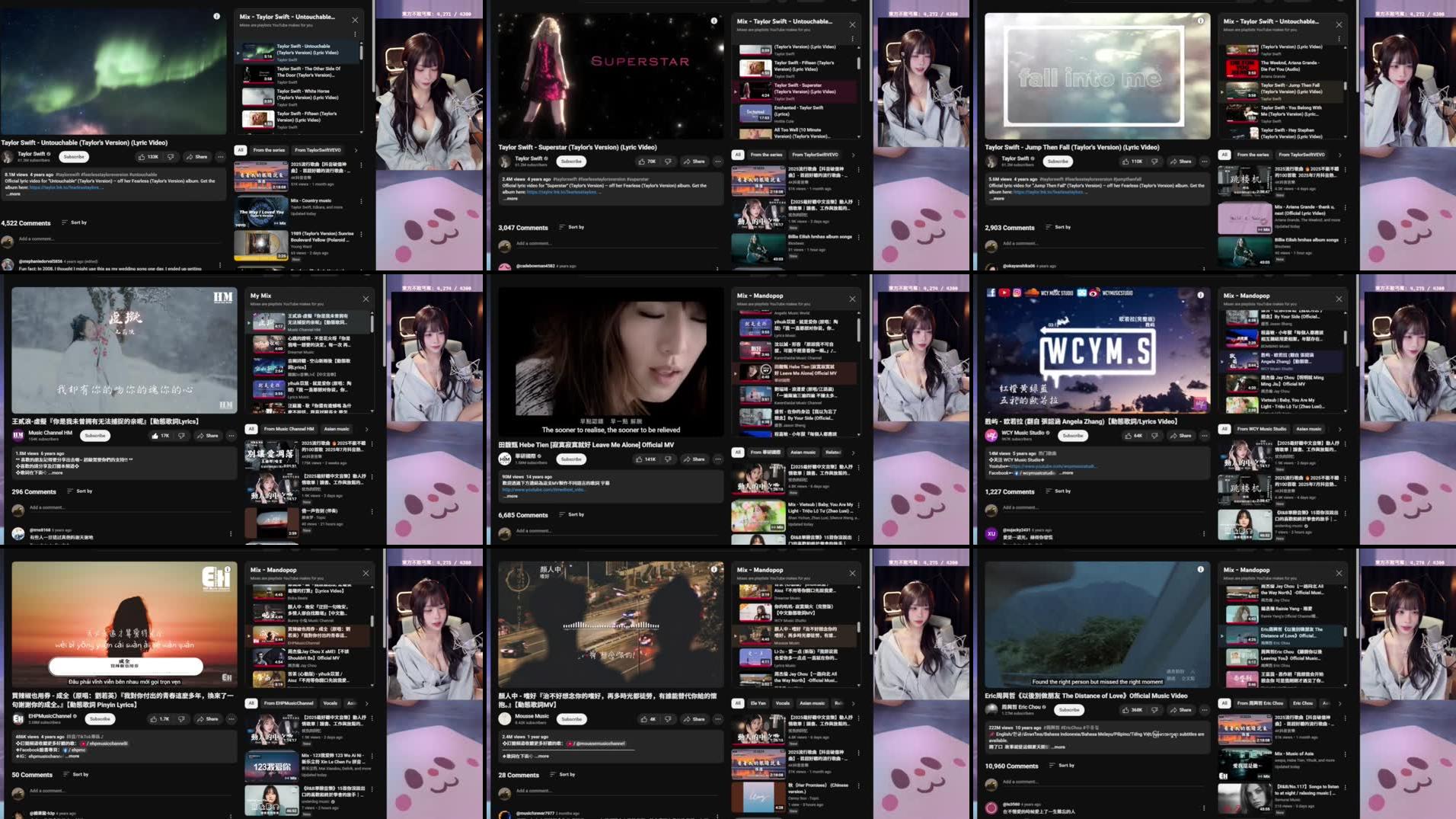
Task: Like the Eric Chou Distance of Love video
Action: (1132, 710)
